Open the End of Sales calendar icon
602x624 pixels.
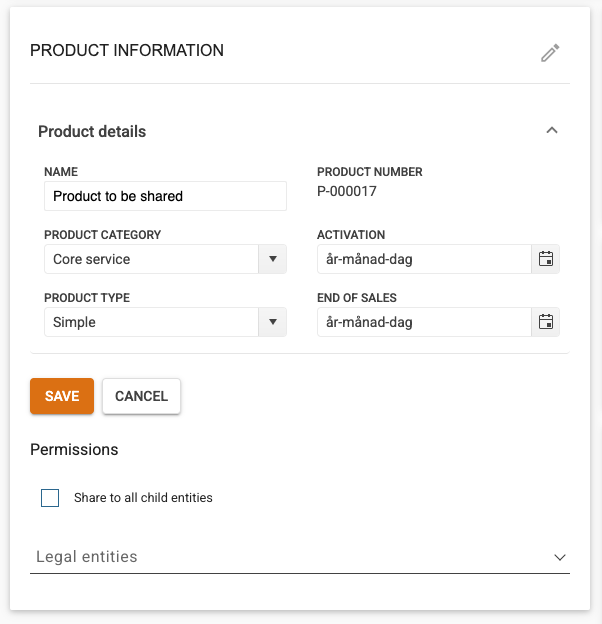tap(546, 322)
